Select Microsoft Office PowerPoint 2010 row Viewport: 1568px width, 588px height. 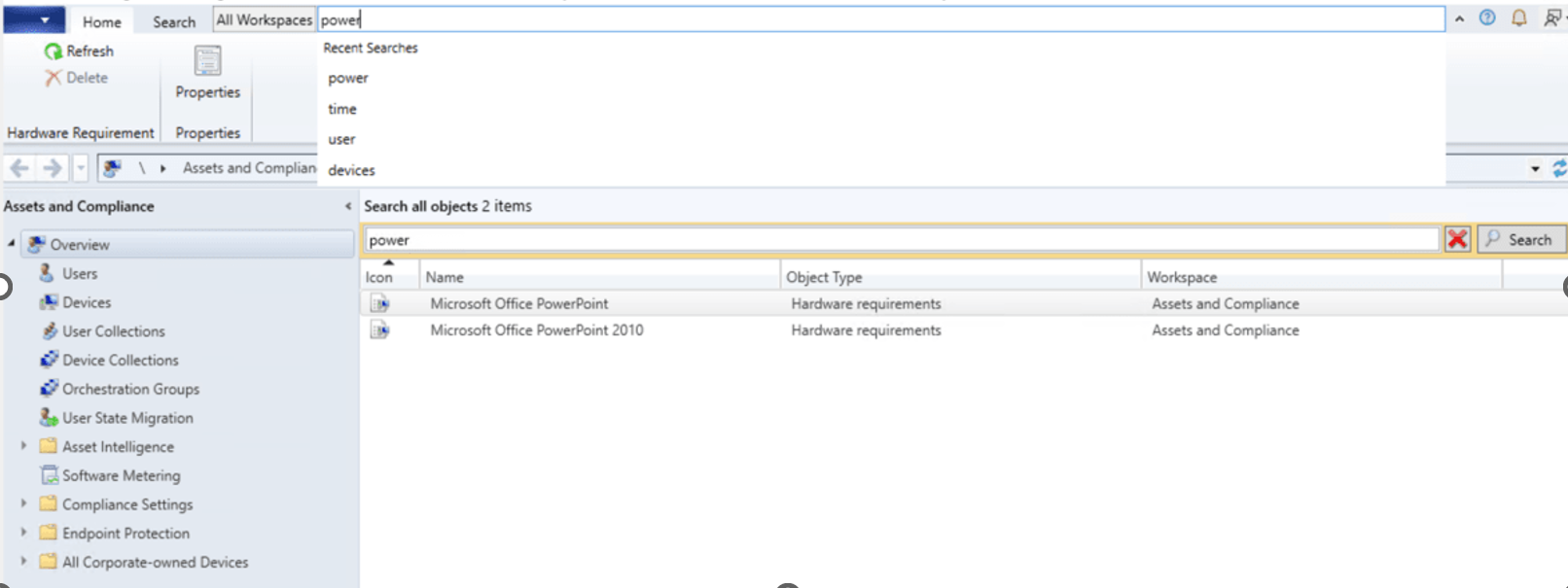(x=963, y=330)
